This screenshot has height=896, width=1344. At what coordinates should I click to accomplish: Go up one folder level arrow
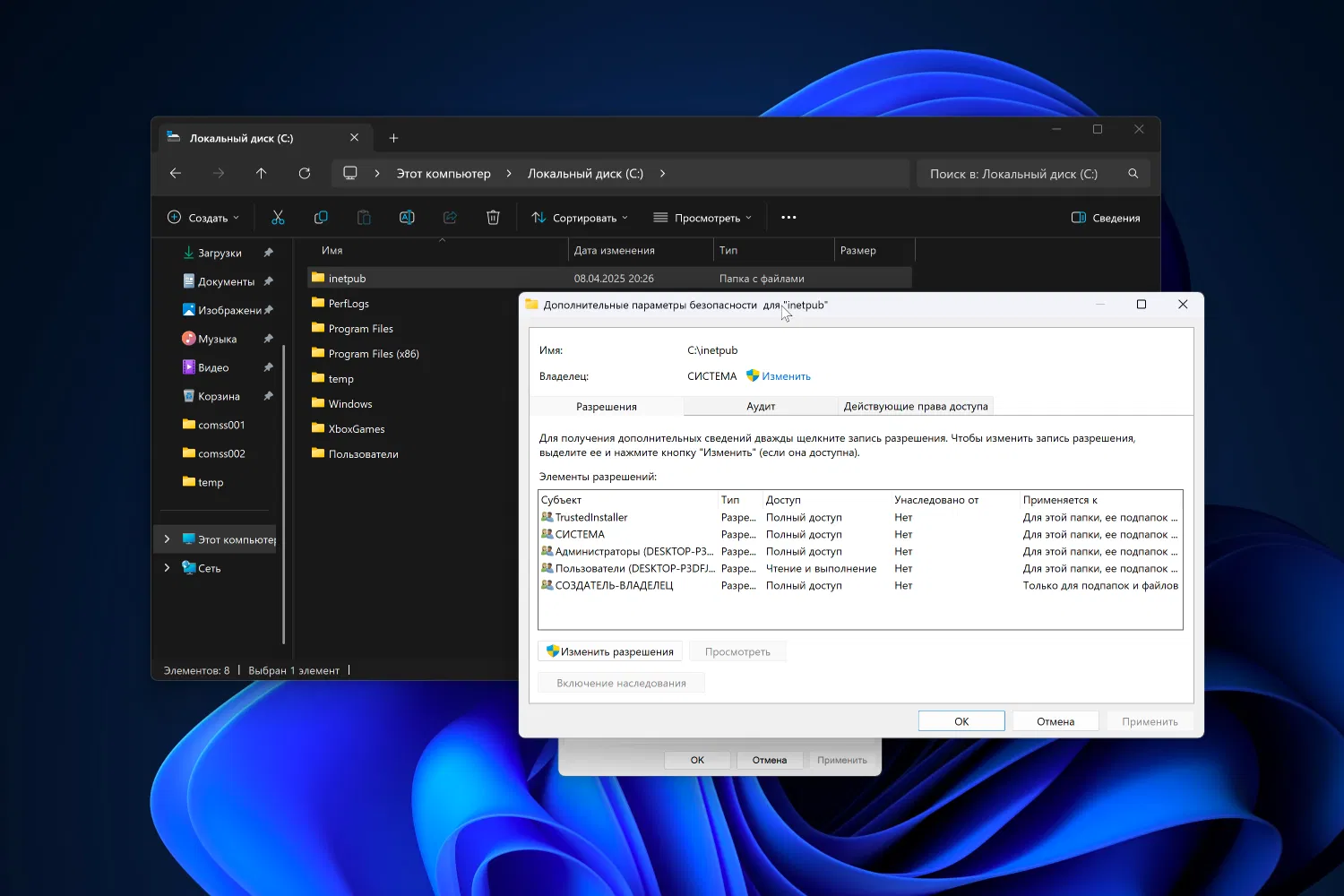tap(262, 174)
